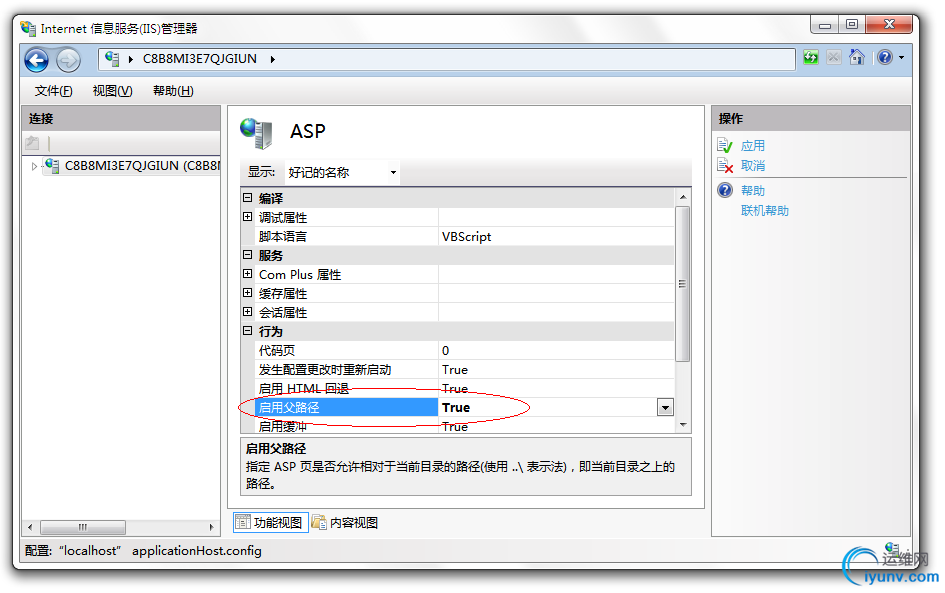Click scroll up arrow in property grid

pos(683,198)
